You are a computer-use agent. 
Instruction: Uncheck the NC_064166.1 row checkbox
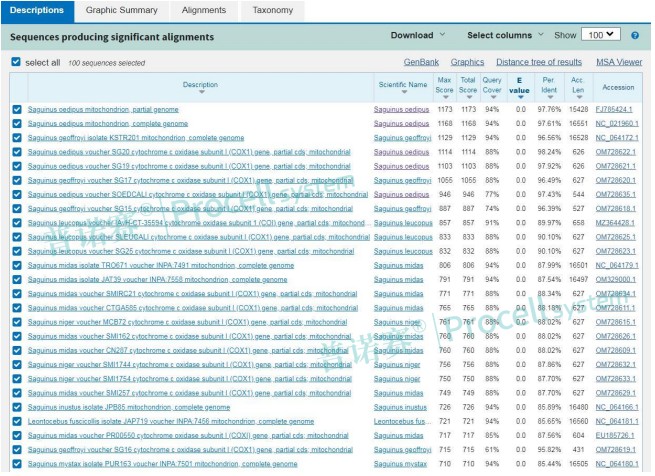[17, 407]
